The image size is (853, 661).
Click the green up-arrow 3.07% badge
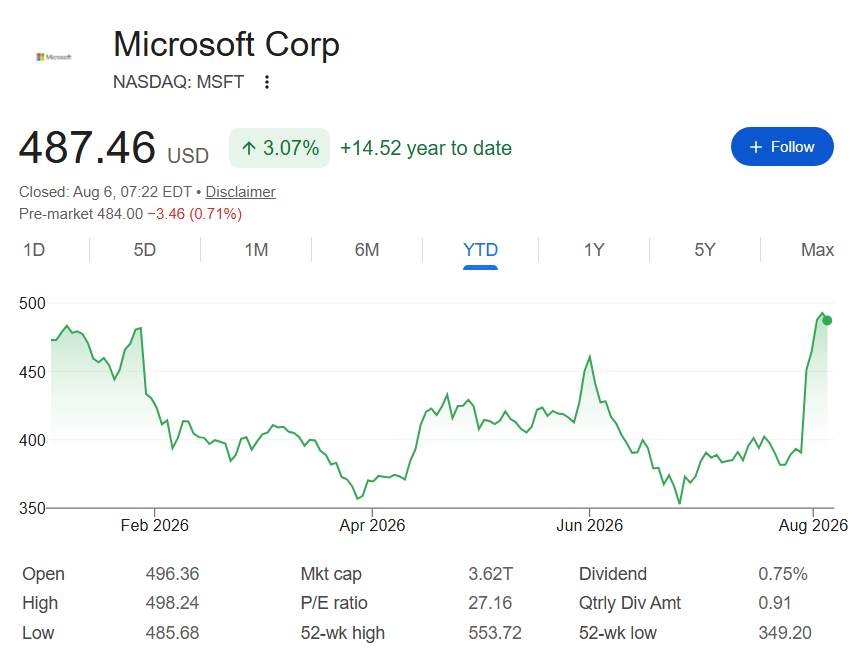click(280, 148)
